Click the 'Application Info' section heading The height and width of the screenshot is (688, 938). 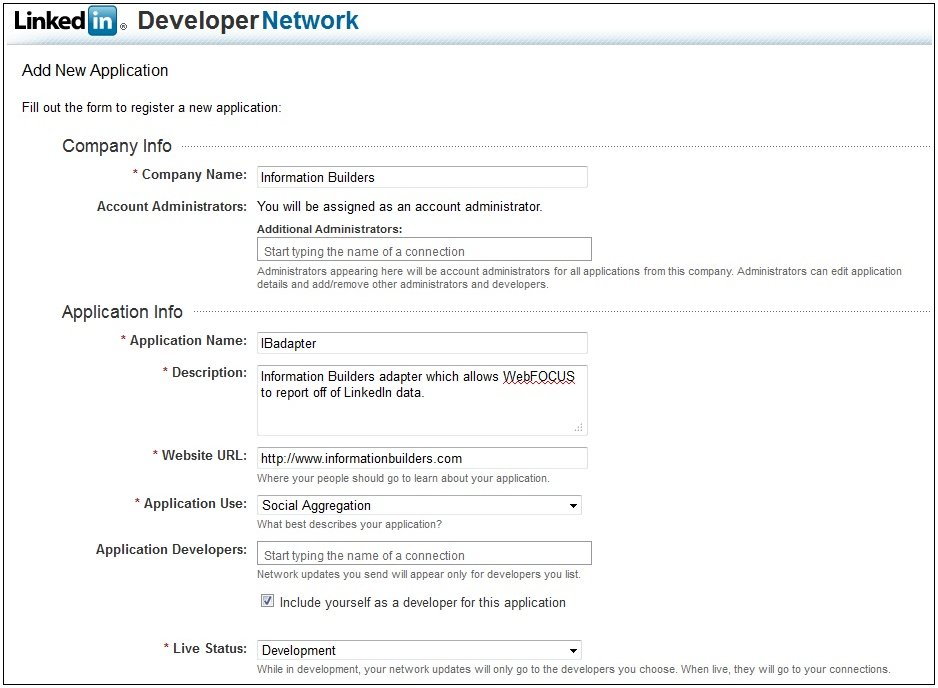(122, 312)
